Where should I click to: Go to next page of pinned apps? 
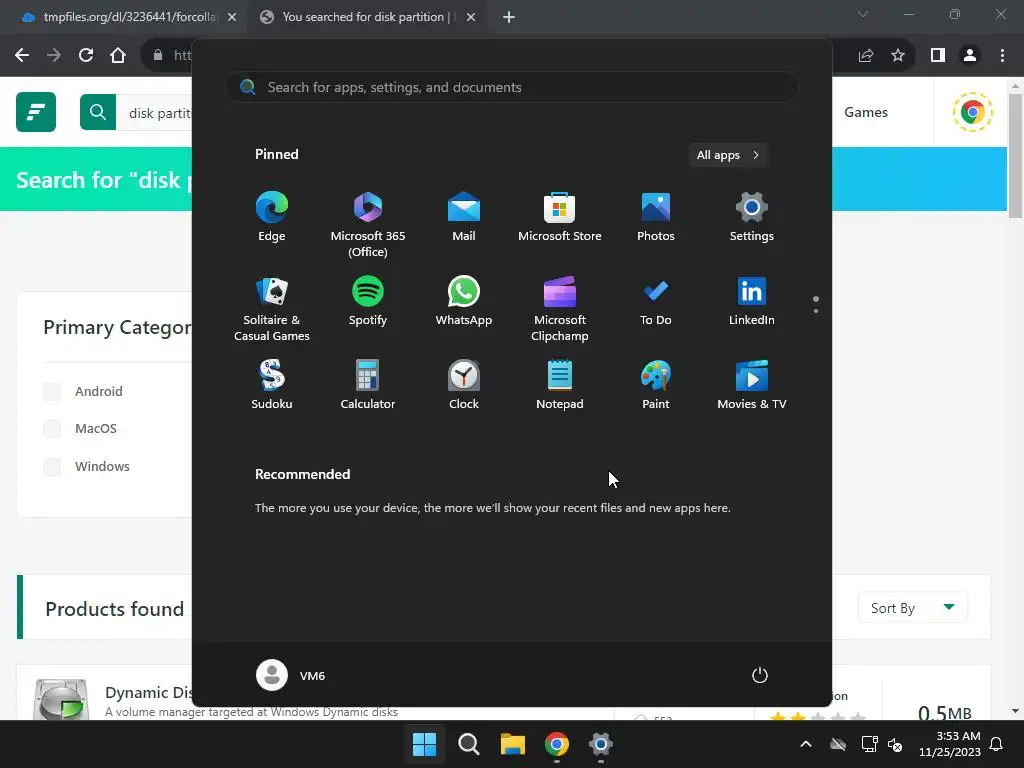pyautogui.click(x=816, y=310)
